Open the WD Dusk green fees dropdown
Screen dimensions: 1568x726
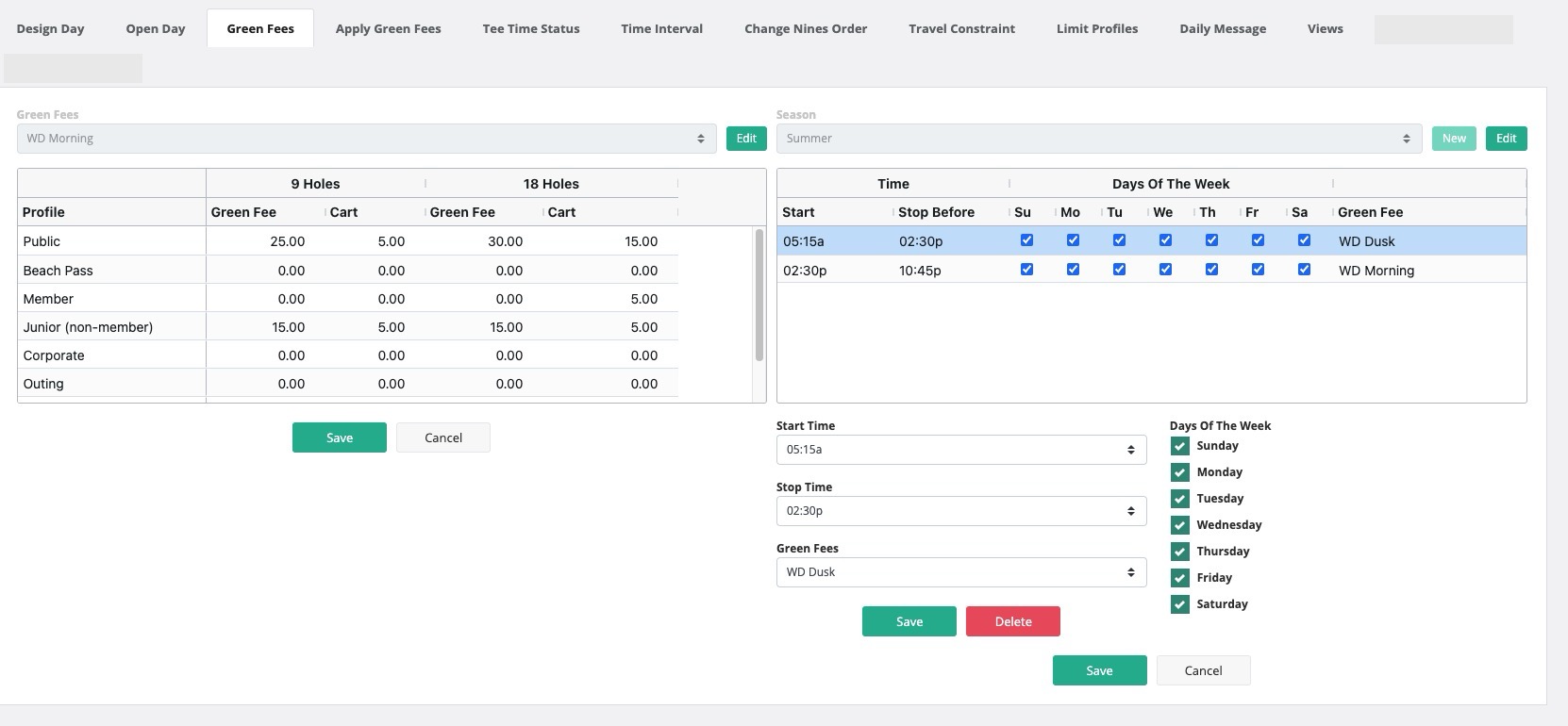pyautogui.click(x=961, y=572)
